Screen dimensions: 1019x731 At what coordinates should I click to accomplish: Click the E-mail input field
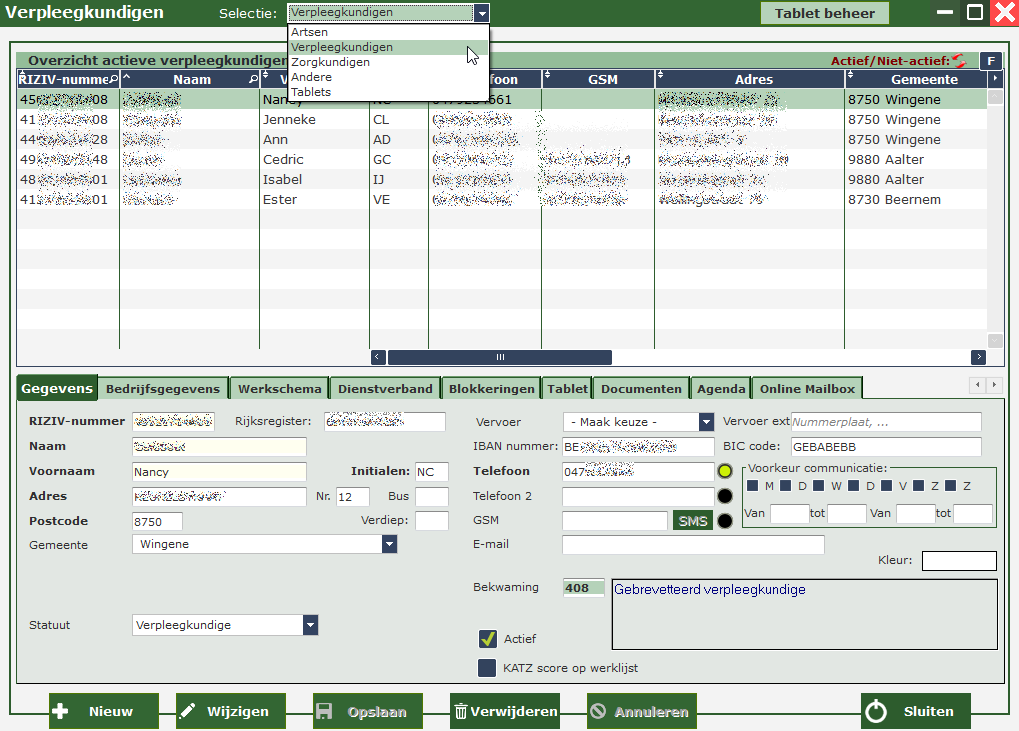693,545
